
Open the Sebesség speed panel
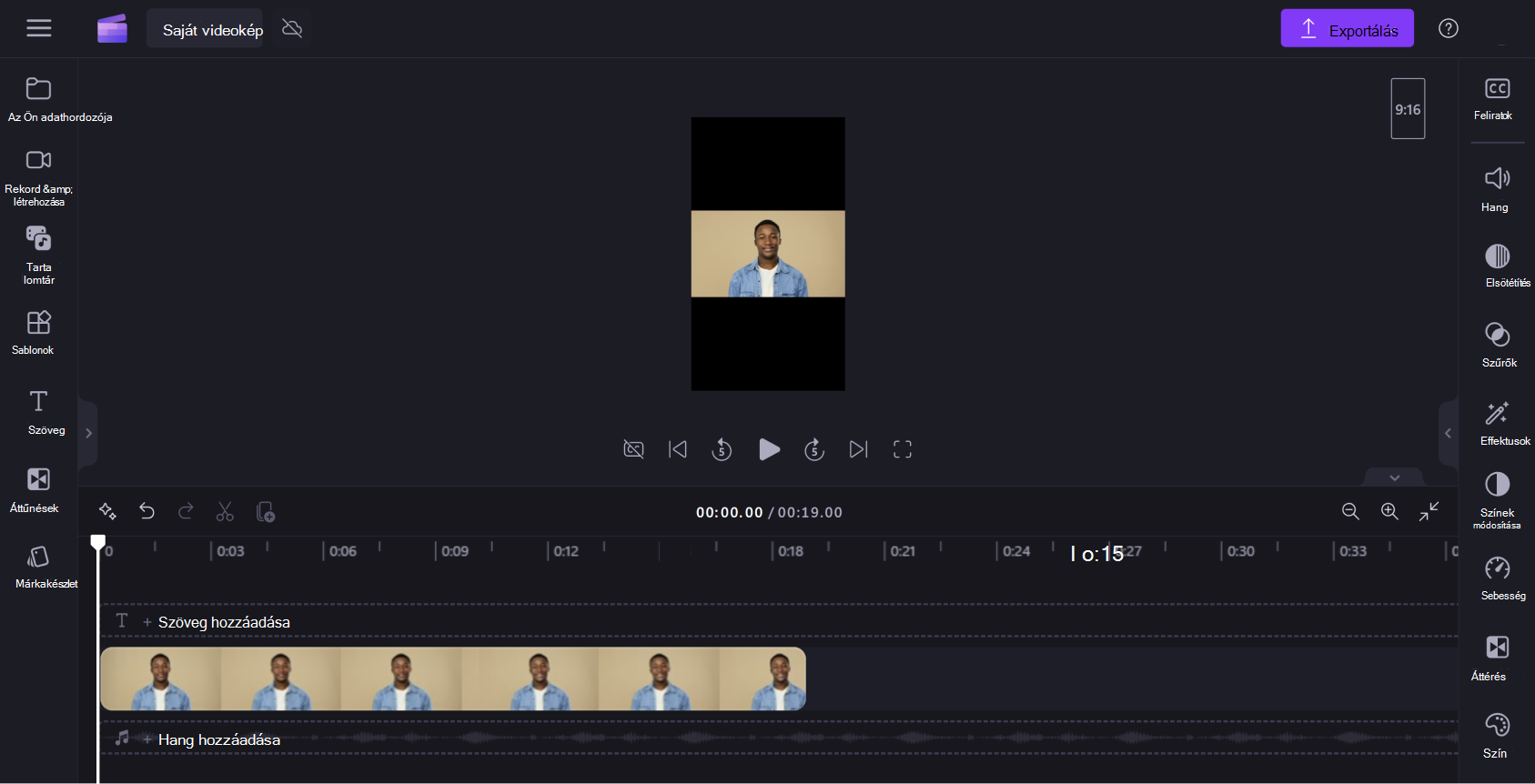point(1498,578)
